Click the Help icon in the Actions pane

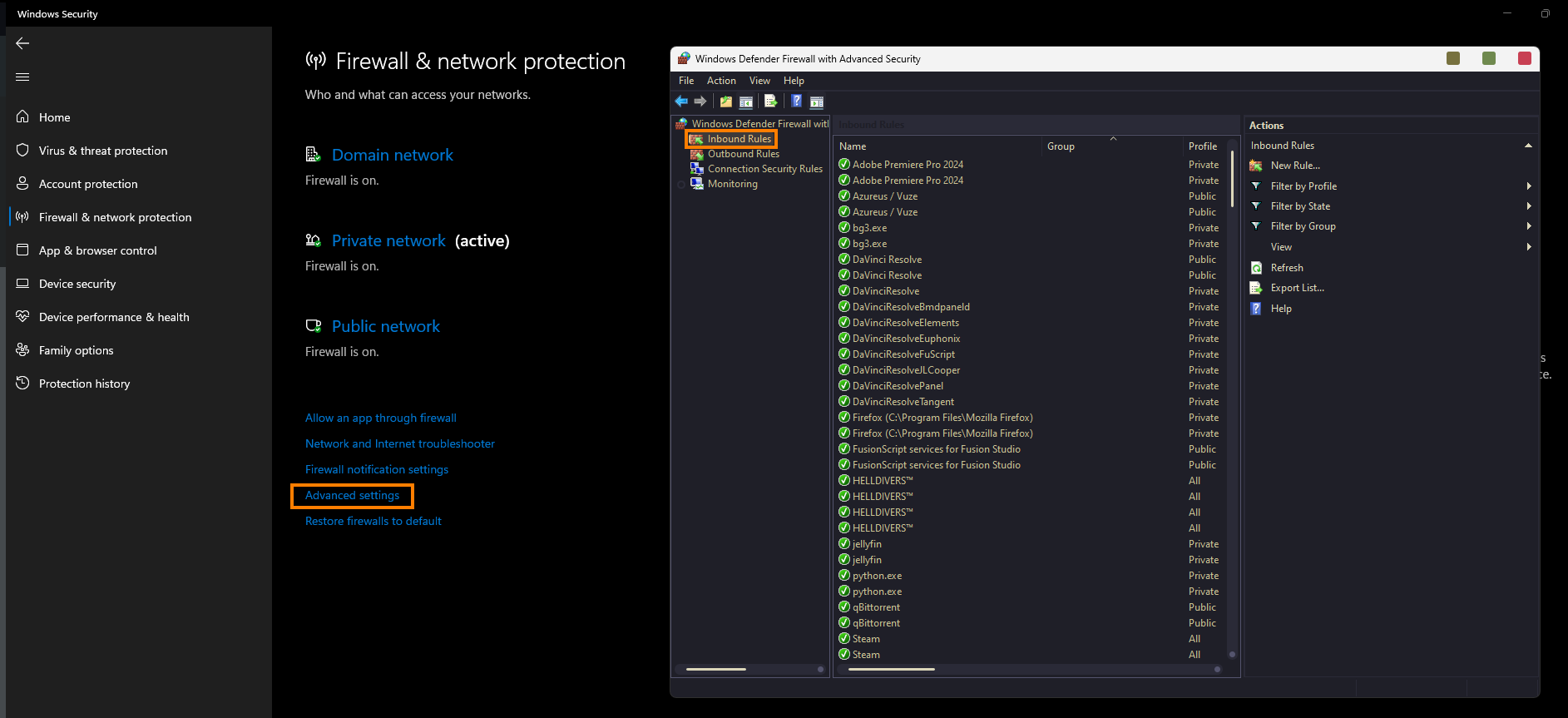[x=1256, y=309]
